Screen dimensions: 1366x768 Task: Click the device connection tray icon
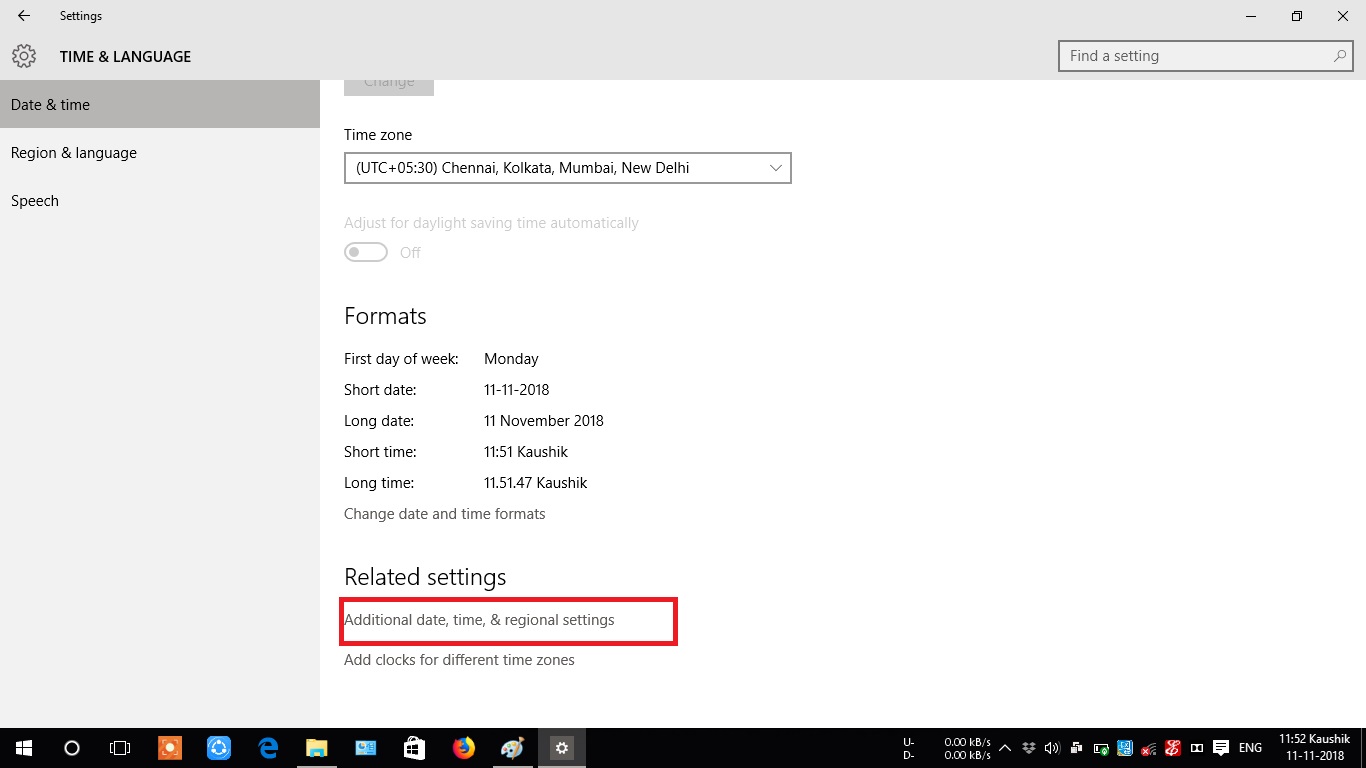click(1076, 748)
